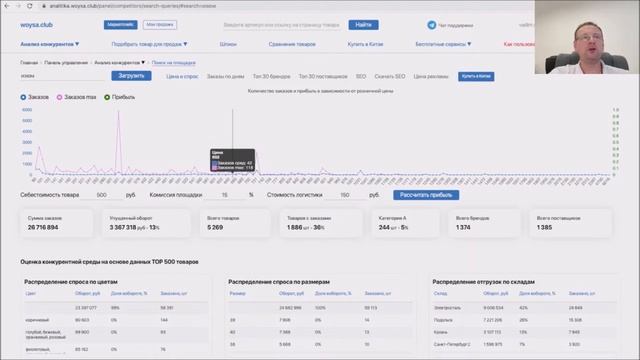Open the Telegram support chat icon
This screenshot has width=640, height=360.
(431, 25)
